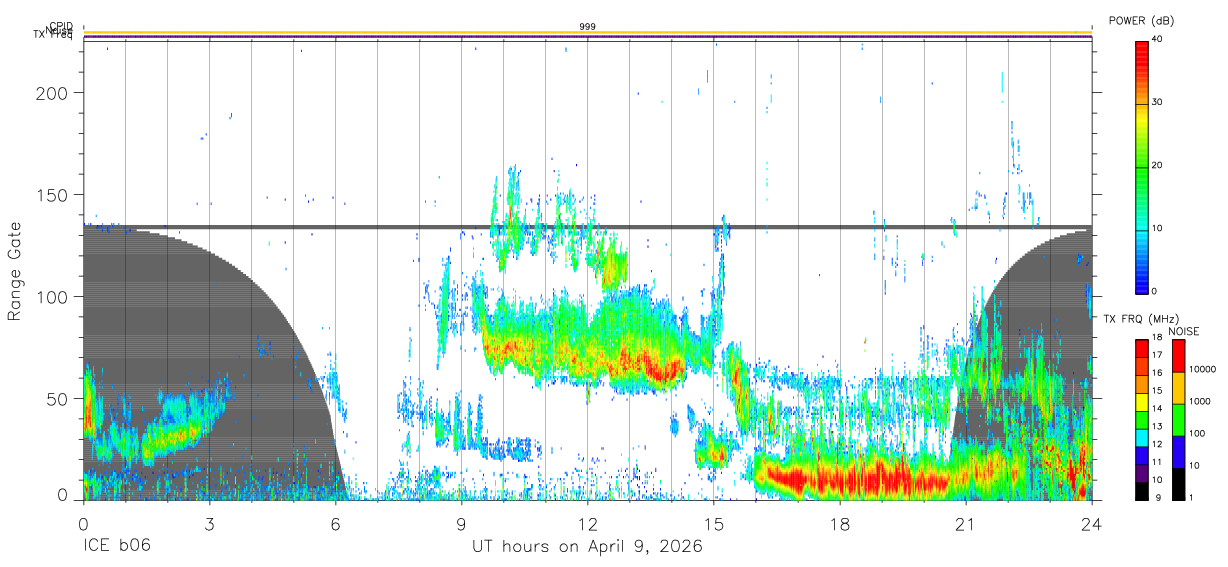Click the 'UT hours on April 9, 2026' label
The height and width of the screenshot is (567, 1228).
(x=587, y=547)
